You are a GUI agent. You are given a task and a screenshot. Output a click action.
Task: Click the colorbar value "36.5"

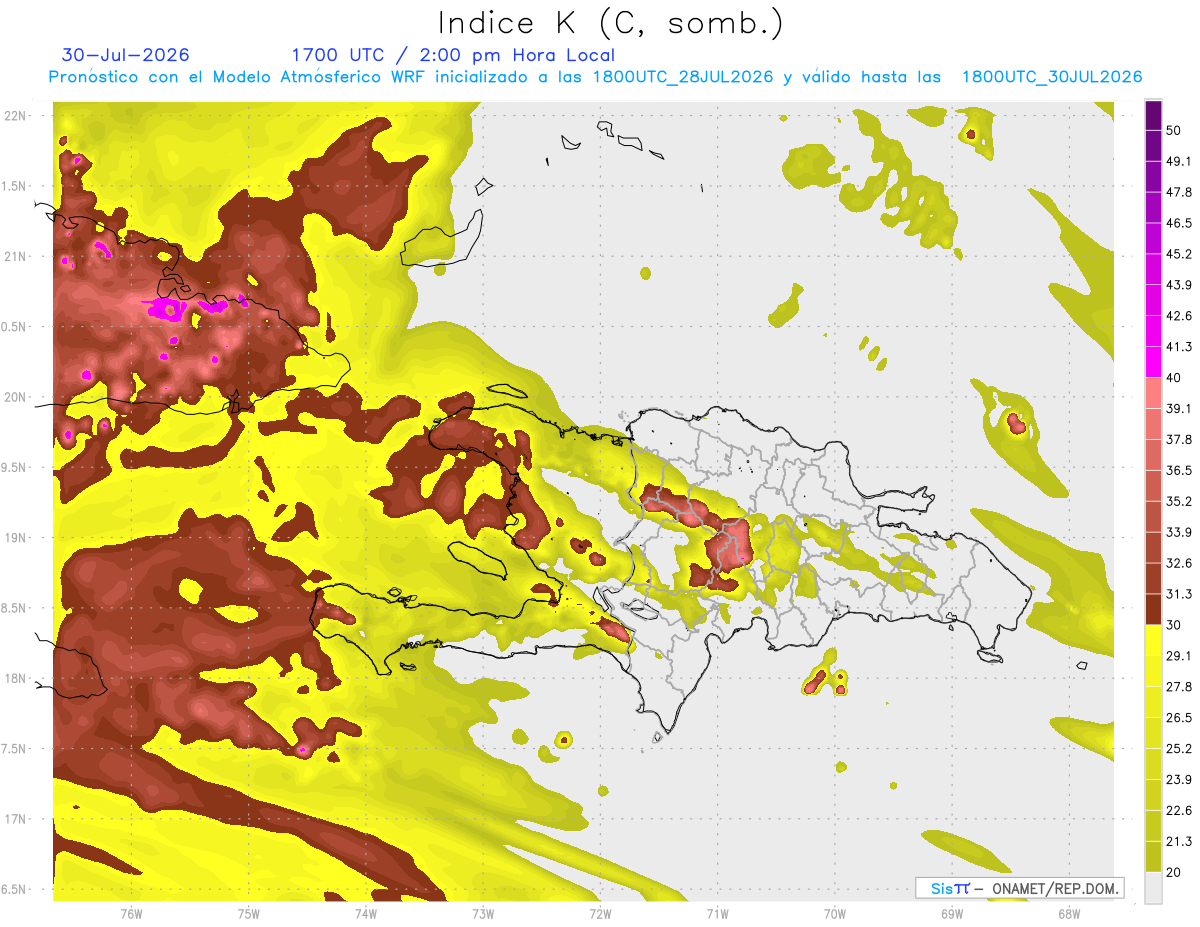1178,470
